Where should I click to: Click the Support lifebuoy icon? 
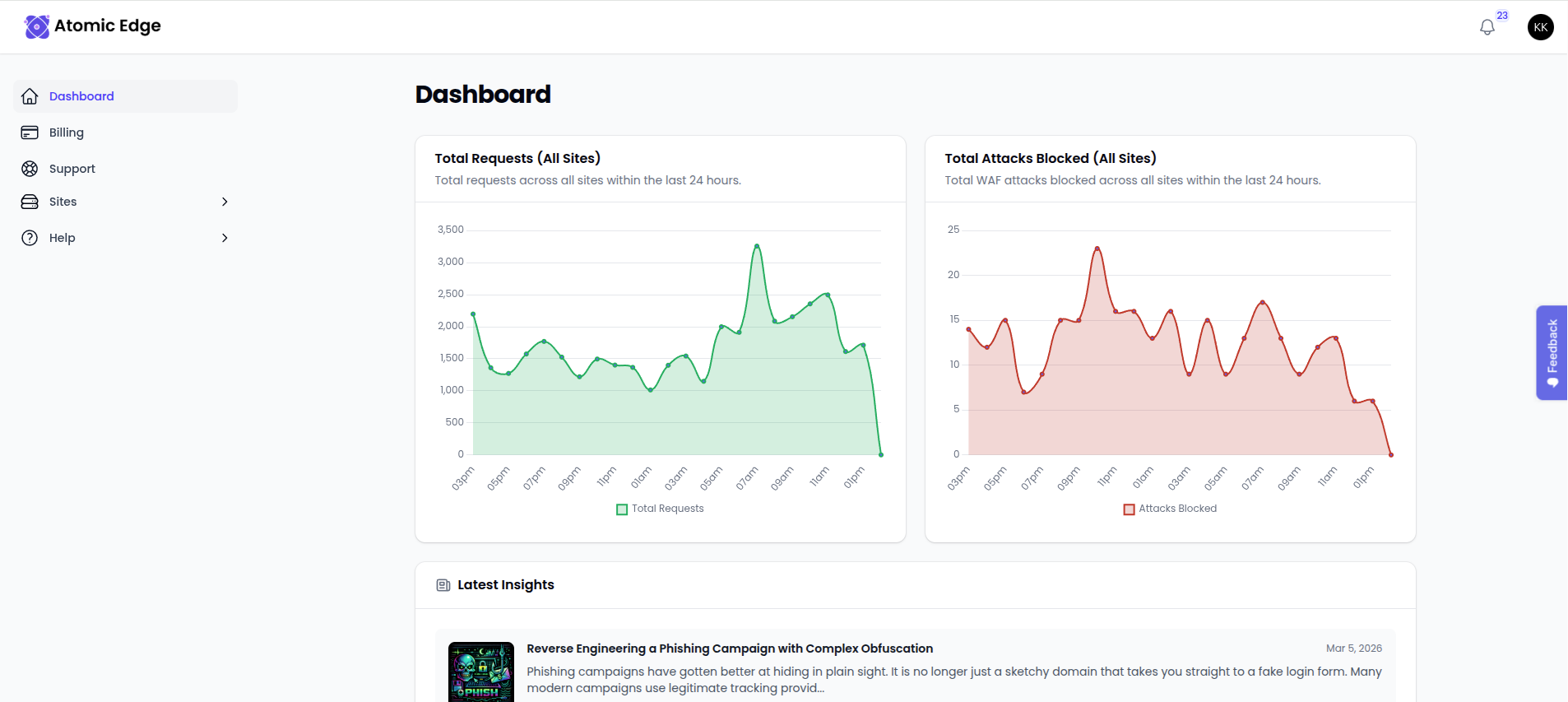click(30, 169)
